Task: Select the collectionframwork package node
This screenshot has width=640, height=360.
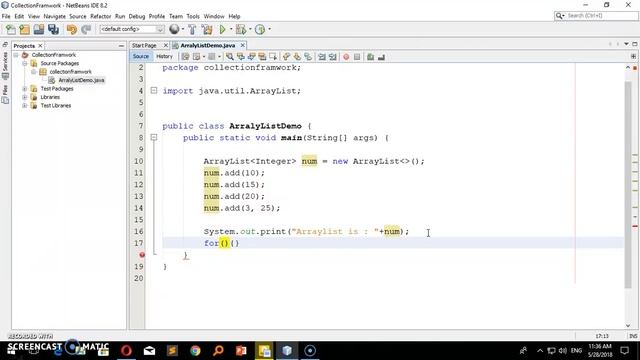Action: 70,72
